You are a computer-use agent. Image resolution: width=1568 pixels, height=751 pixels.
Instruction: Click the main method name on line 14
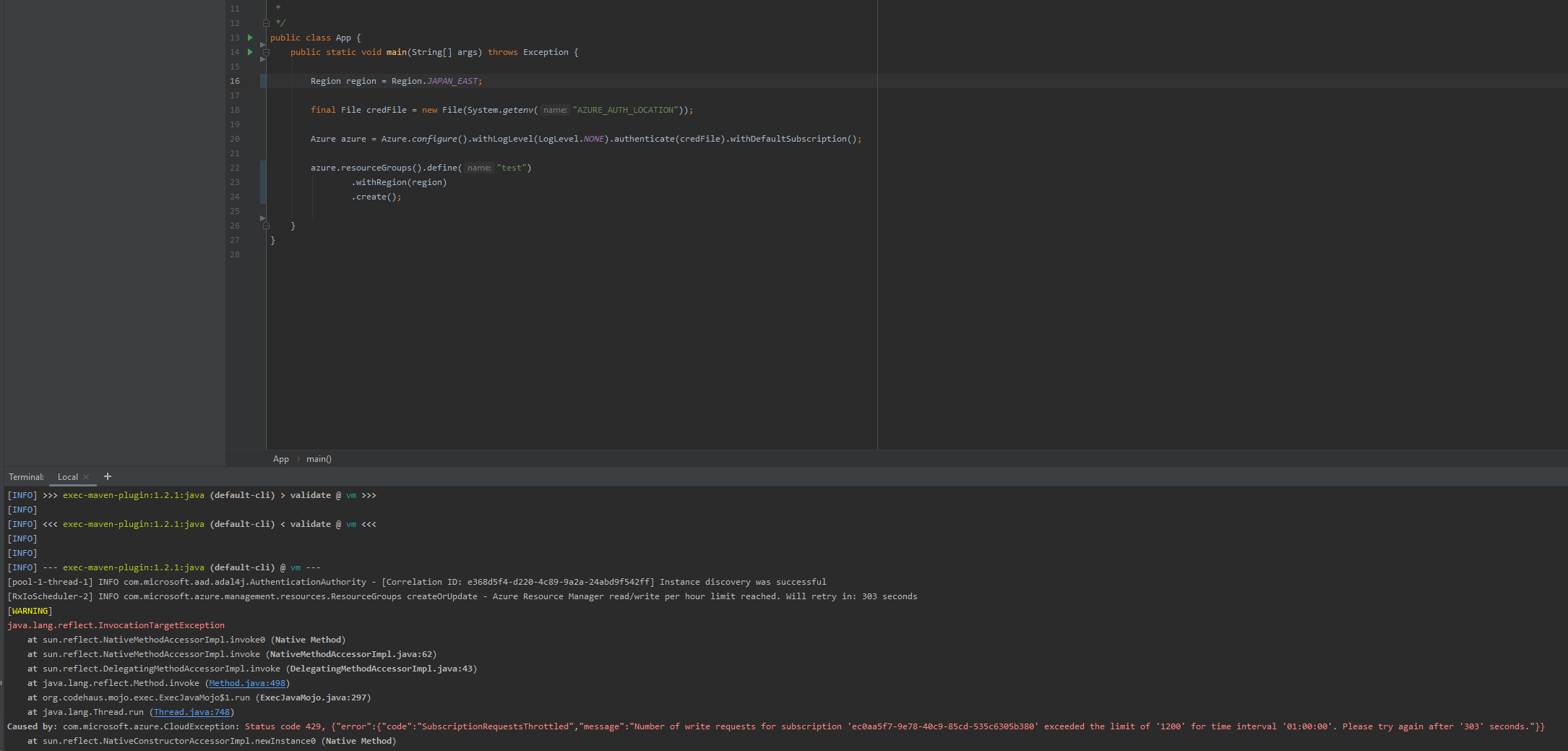click(x=397, y=52)
